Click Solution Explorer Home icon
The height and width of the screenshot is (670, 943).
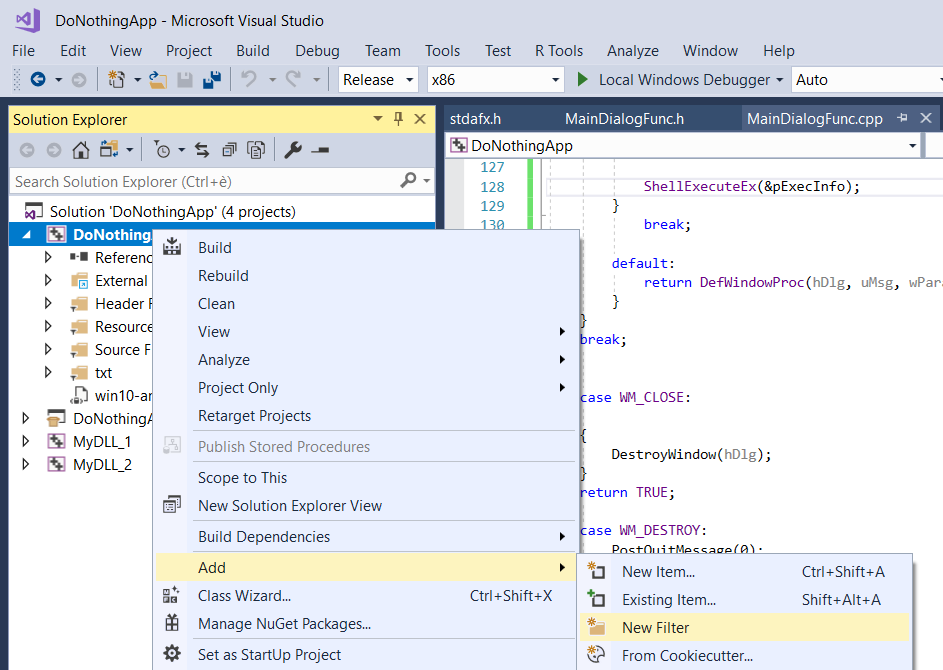pos(81,150)
